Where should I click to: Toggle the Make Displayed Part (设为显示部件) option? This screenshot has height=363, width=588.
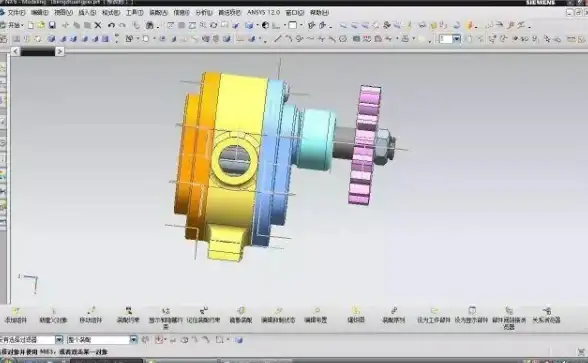(471, 315)
